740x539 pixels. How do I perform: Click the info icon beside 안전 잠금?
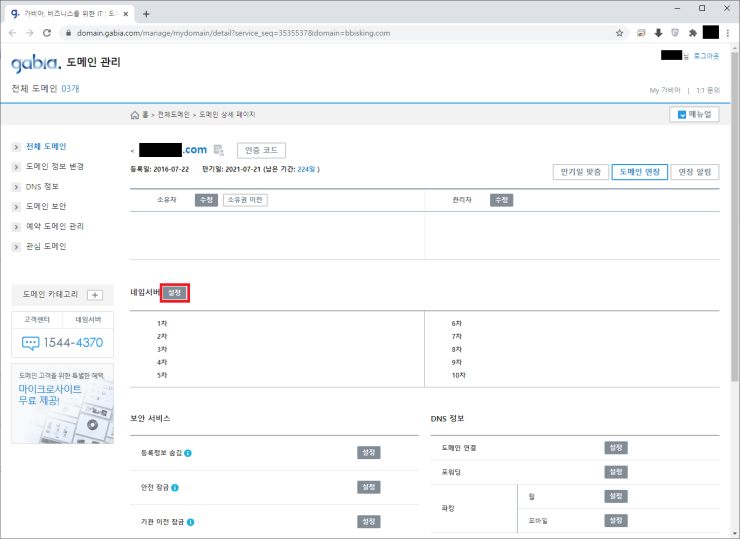pyautogui.click(x=175, y=487)
